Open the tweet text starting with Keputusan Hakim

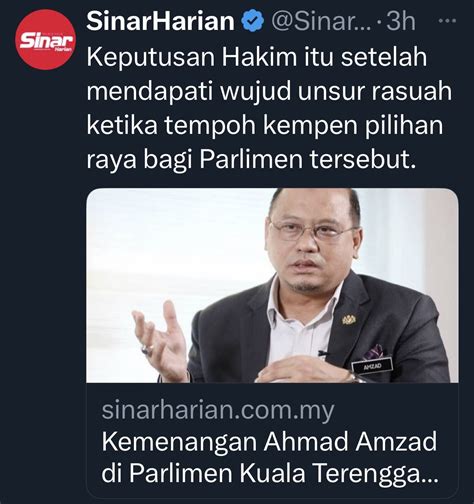(x=269, y=109)
